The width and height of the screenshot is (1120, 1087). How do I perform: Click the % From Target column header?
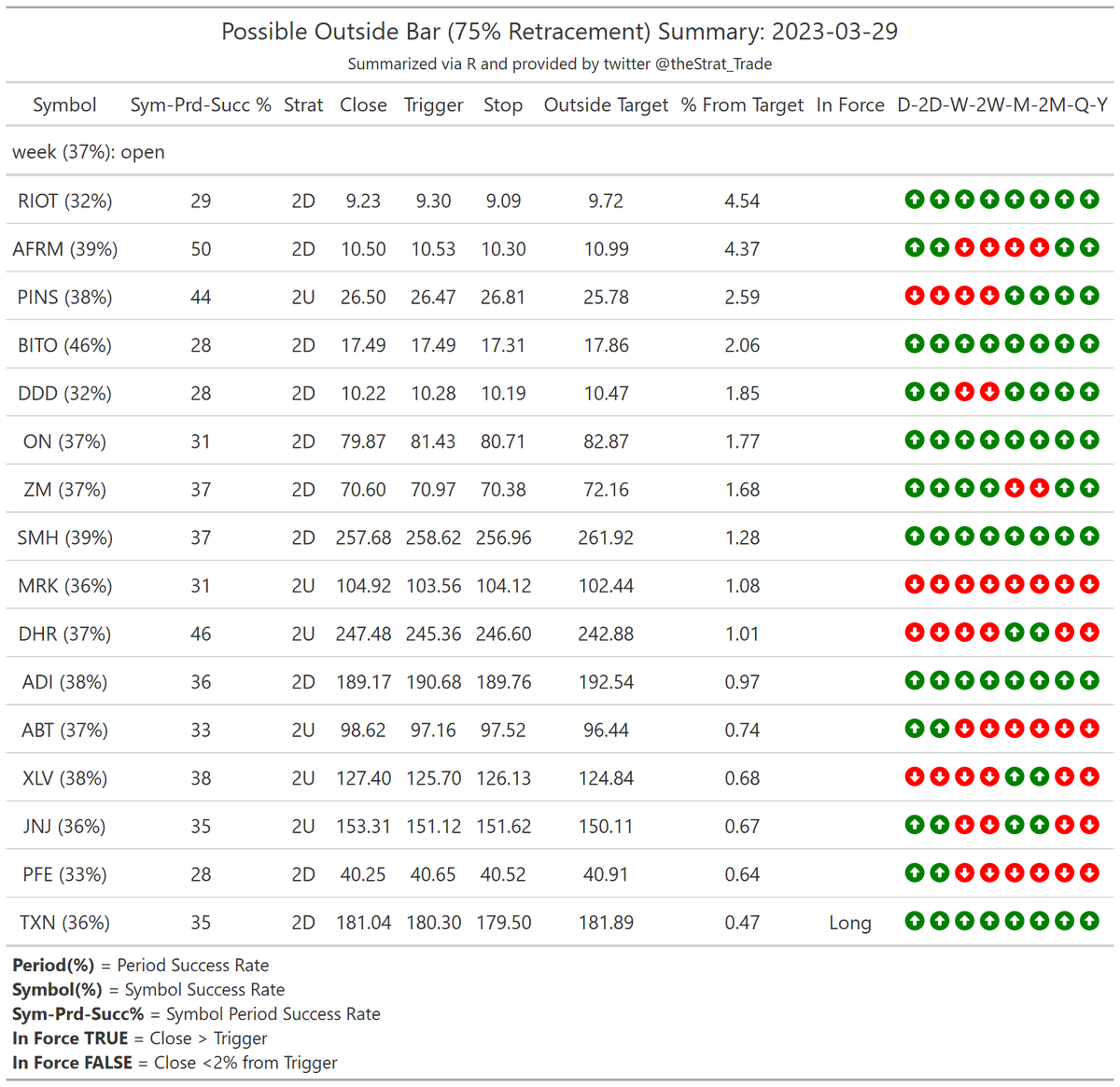(x=742, y=105)
